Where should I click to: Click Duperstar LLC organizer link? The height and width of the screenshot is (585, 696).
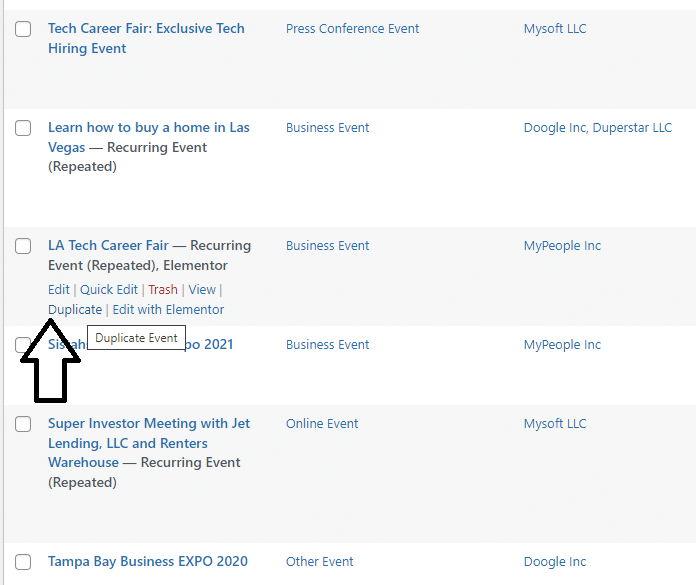pos(632,128)
